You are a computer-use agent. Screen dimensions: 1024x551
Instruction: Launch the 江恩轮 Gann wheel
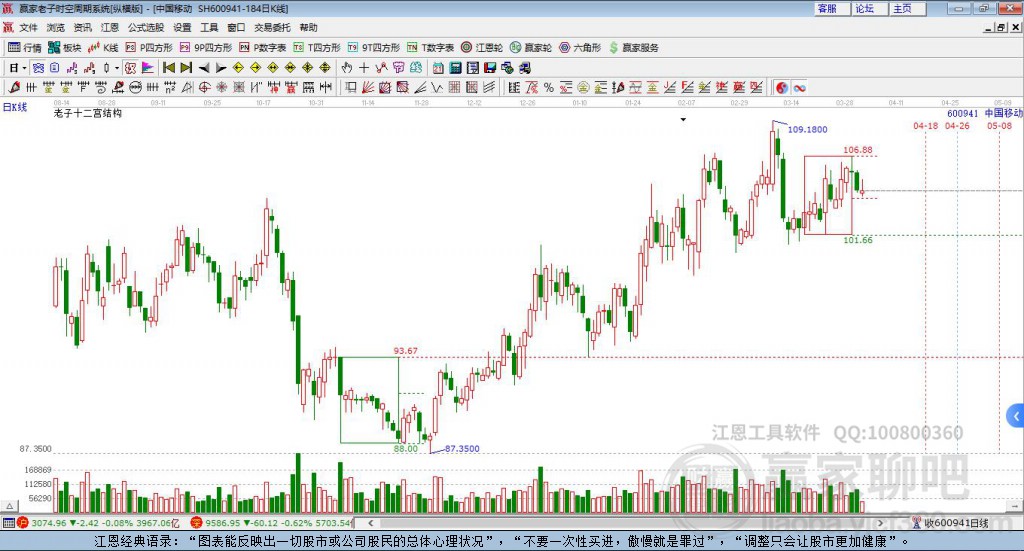[482, 48]
